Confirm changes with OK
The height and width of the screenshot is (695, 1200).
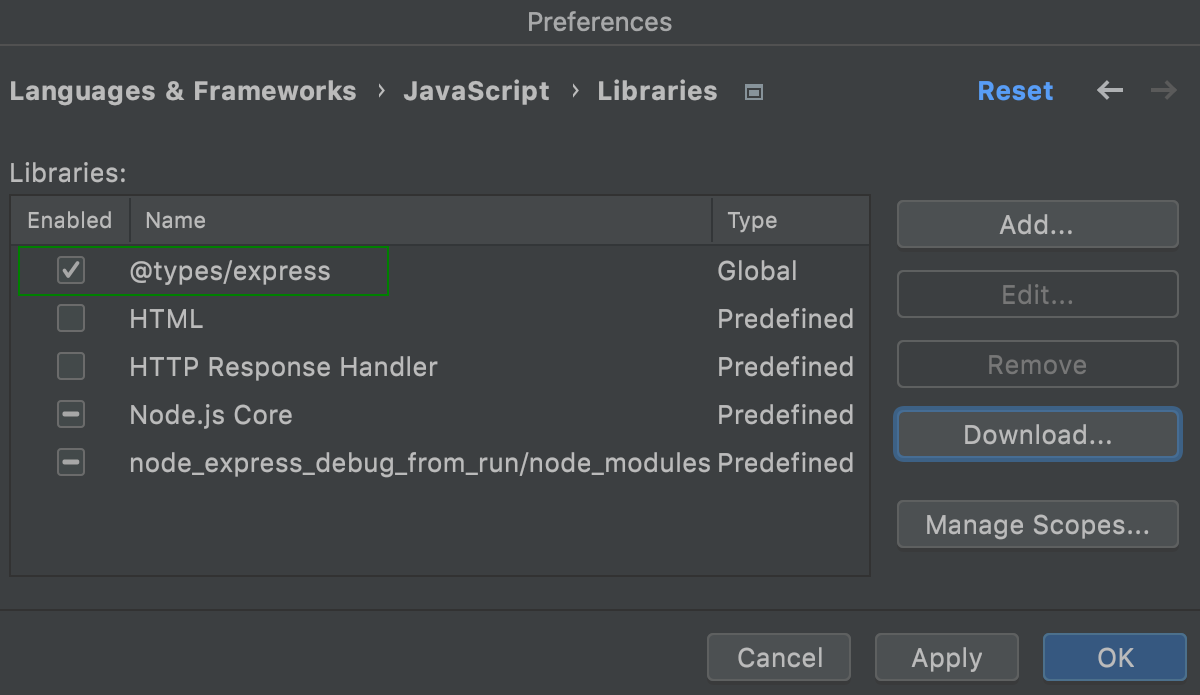click(1113, 657)
